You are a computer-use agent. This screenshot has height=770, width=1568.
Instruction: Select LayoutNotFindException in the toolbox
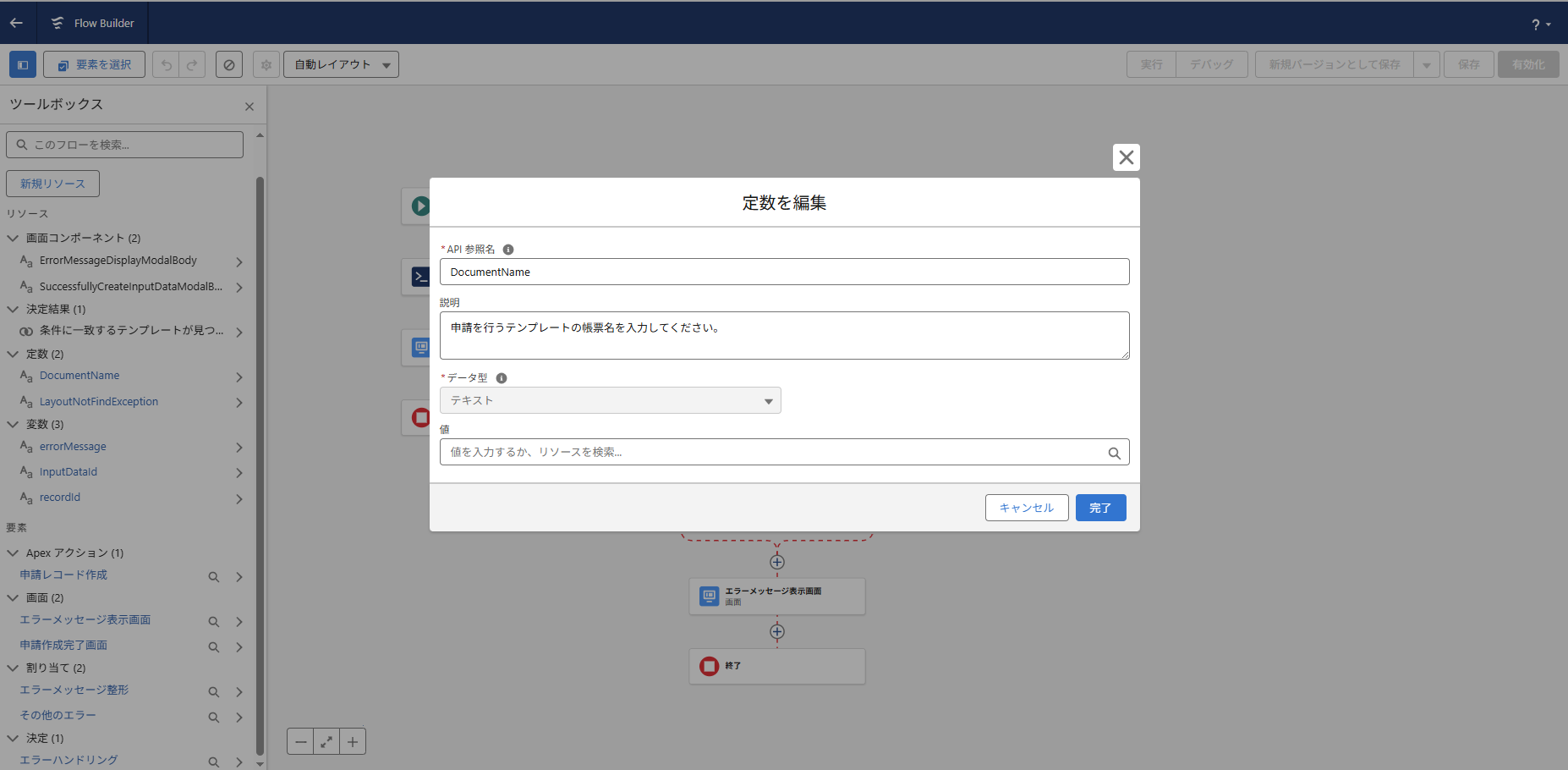pyautogui.click(x=98, y=402)
